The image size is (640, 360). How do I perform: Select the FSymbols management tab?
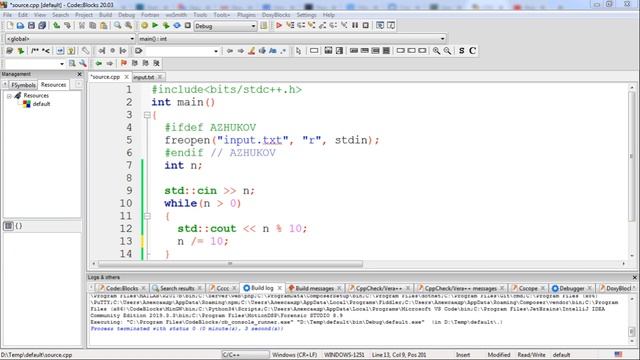[x=23, y=85]
